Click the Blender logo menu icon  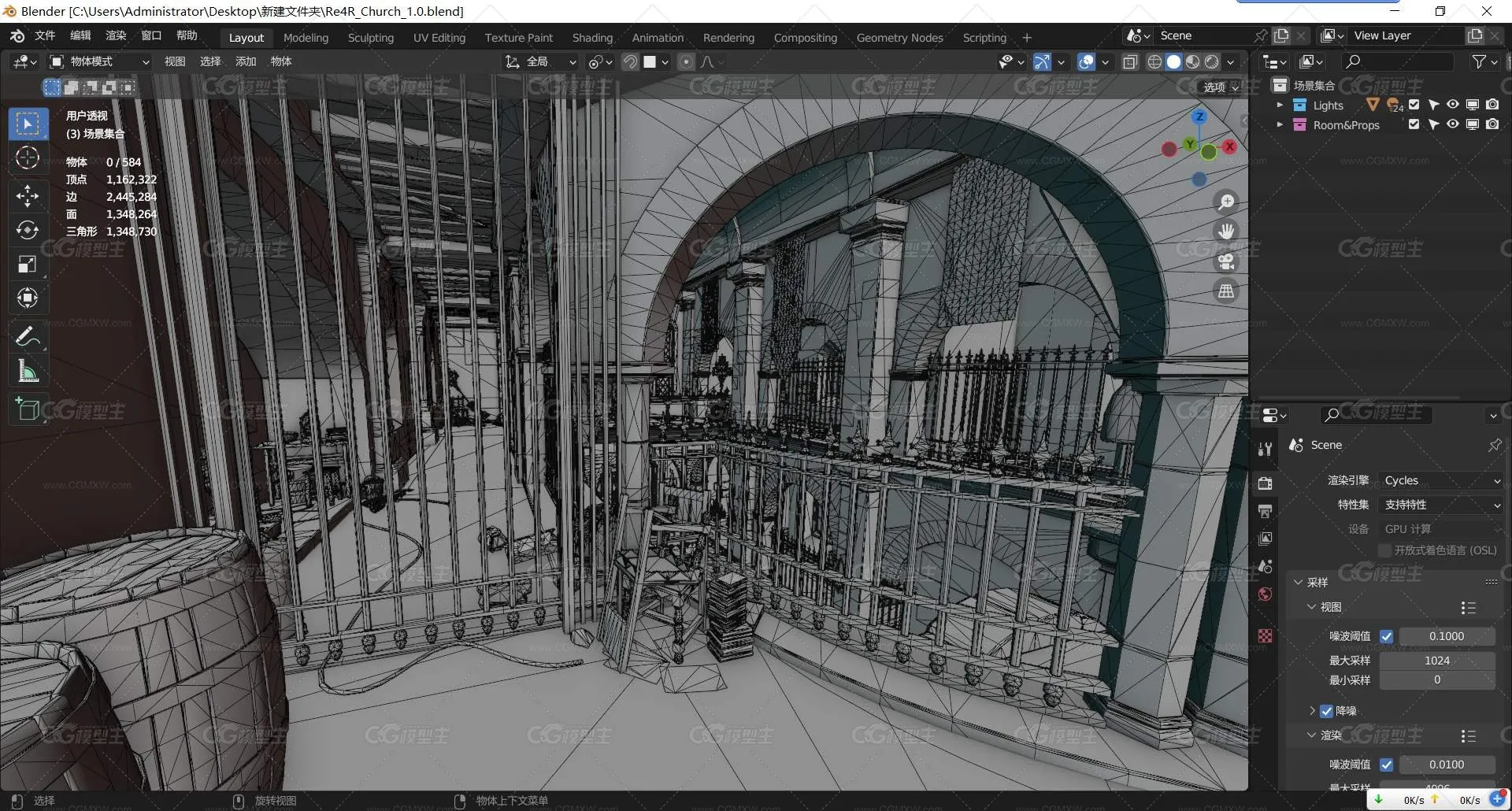point(17,35)
